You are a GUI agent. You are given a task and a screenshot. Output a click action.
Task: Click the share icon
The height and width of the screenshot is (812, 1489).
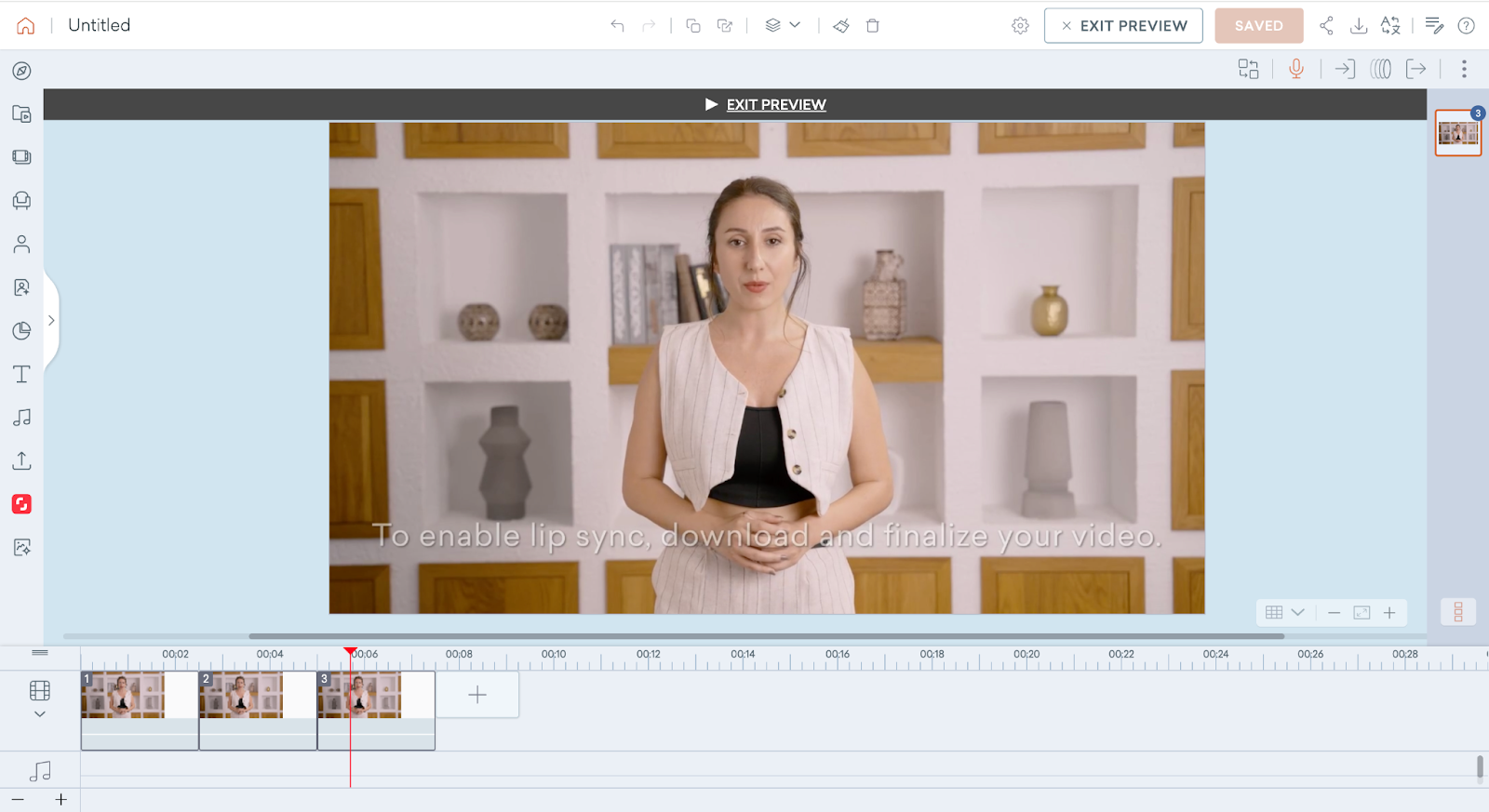point(1326,26)
